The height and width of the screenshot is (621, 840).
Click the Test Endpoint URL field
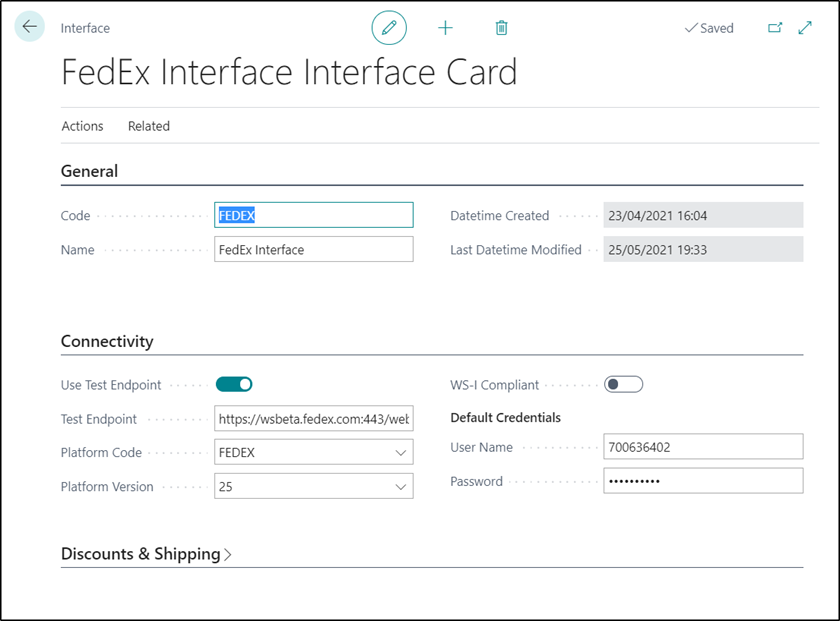pyautogui.click(x=314, y=418)
